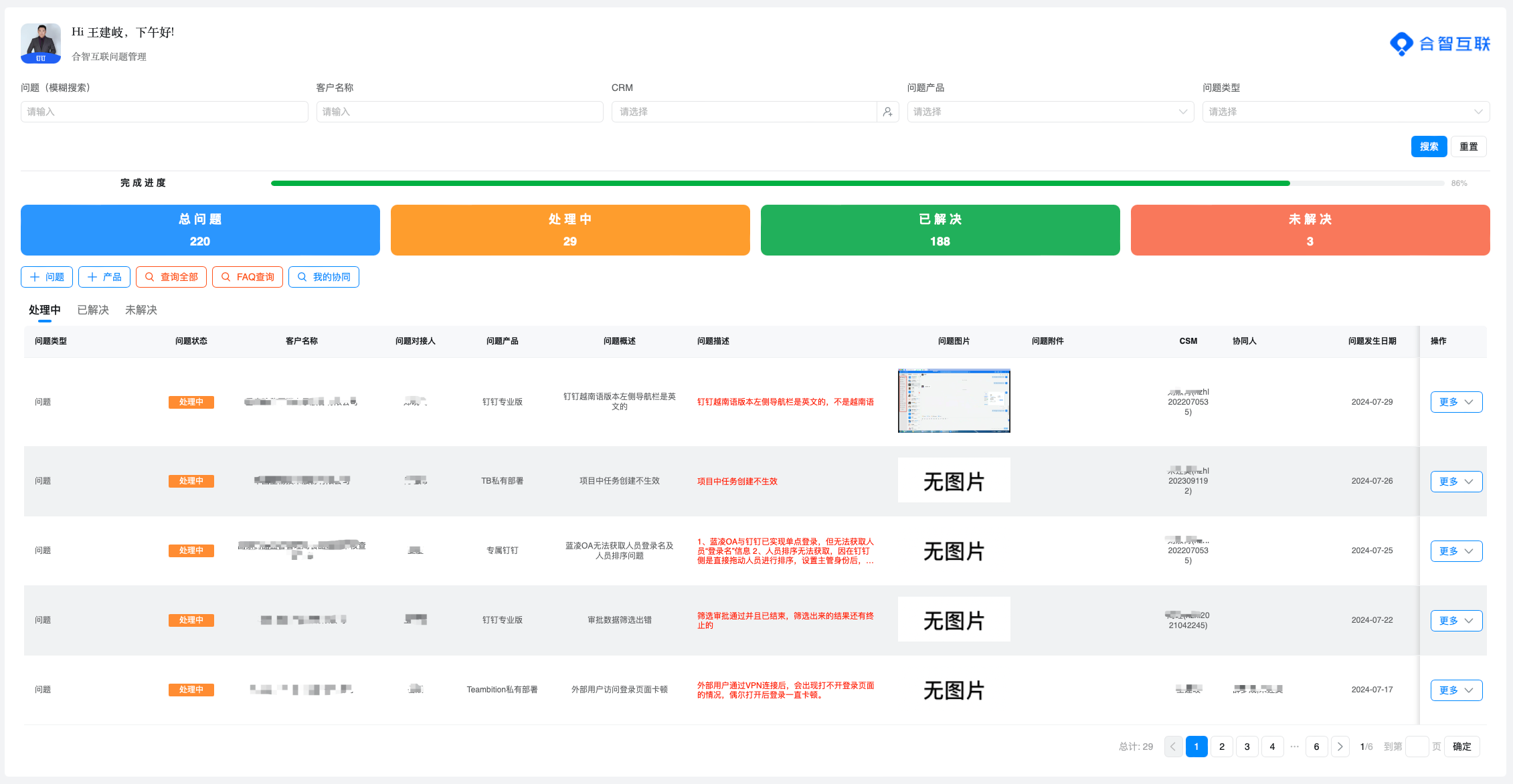Go to next page arrow
The width and height of the screenshot is (1513, 784).
(x=1340, y=747)
